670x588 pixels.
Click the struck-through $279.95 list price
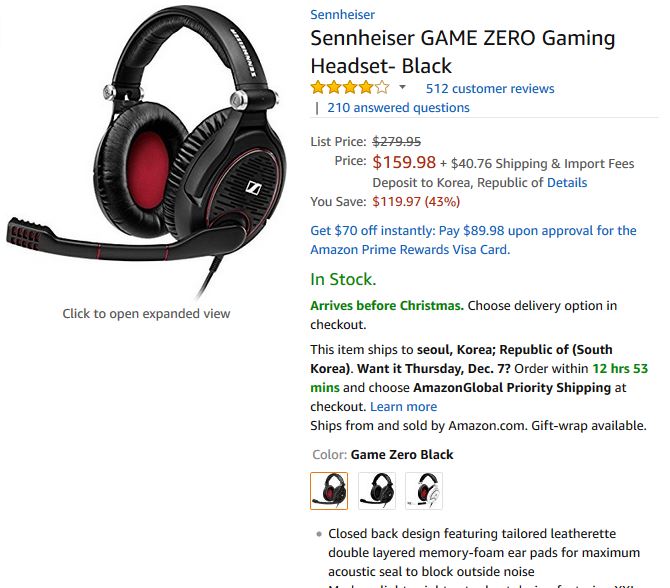pyautogui.click(x=397, y=141)
